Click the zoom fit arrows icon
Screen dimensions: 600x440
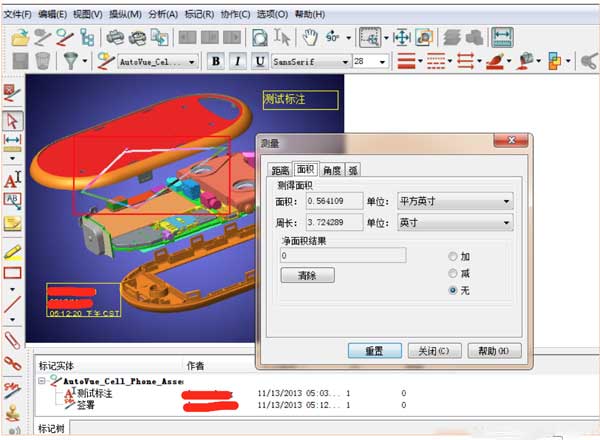402,37
